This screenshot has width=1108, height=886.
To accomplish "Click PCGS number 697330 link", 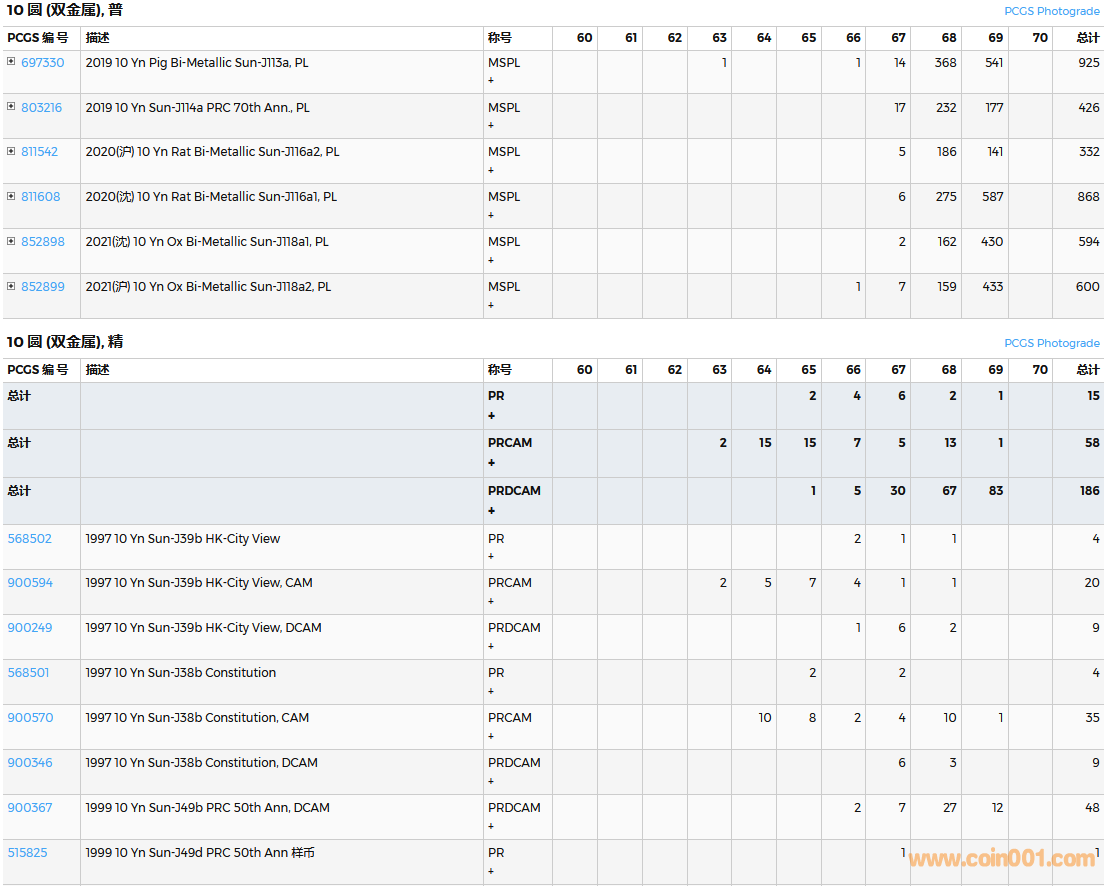I will pyautogui.click(x=42, y=62).
